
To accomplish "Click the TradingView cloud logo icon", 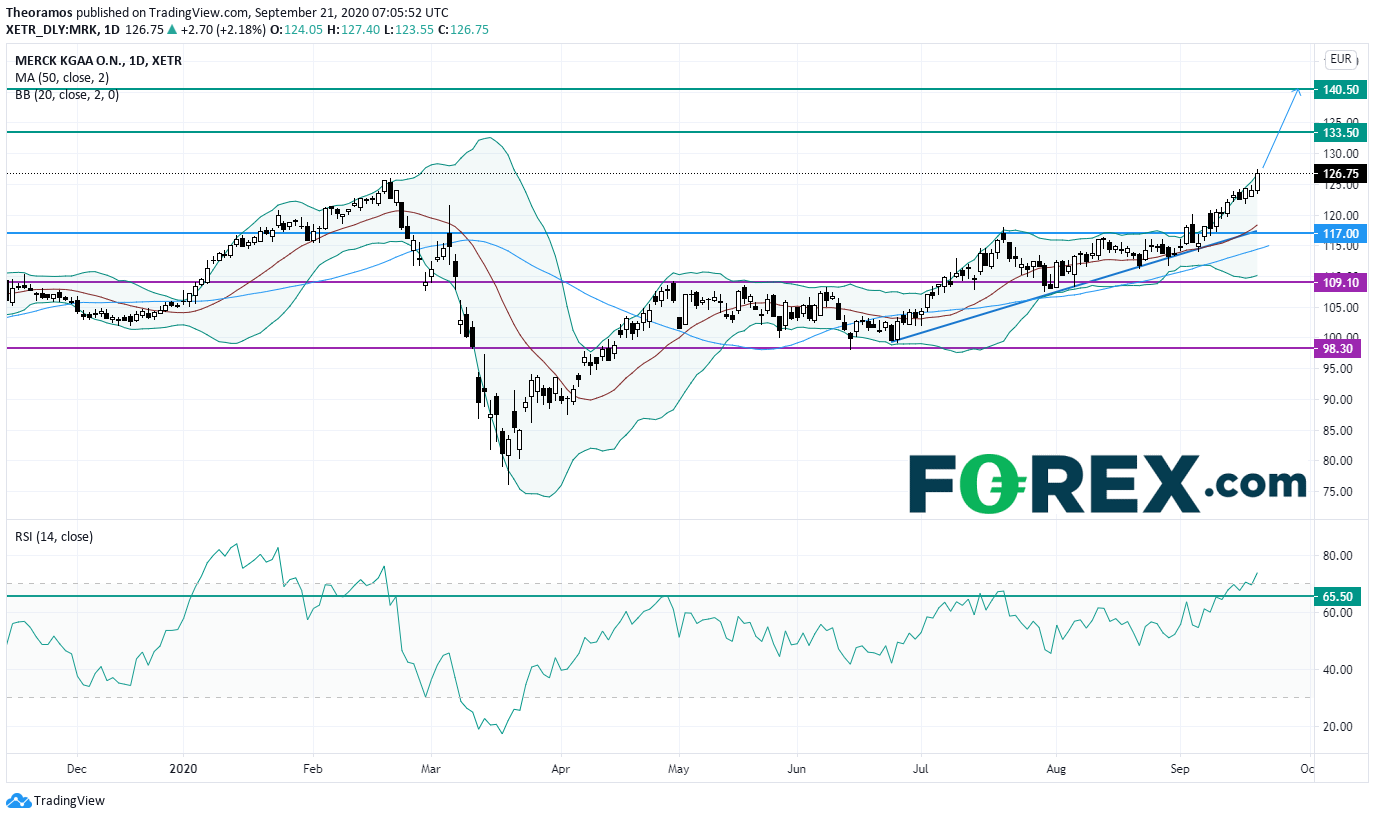I will coord(18,800).
